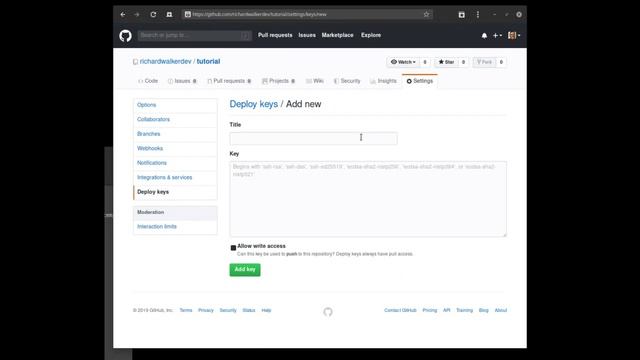
Task: Open the Pull requests repository tab
Action: [229, 81]
